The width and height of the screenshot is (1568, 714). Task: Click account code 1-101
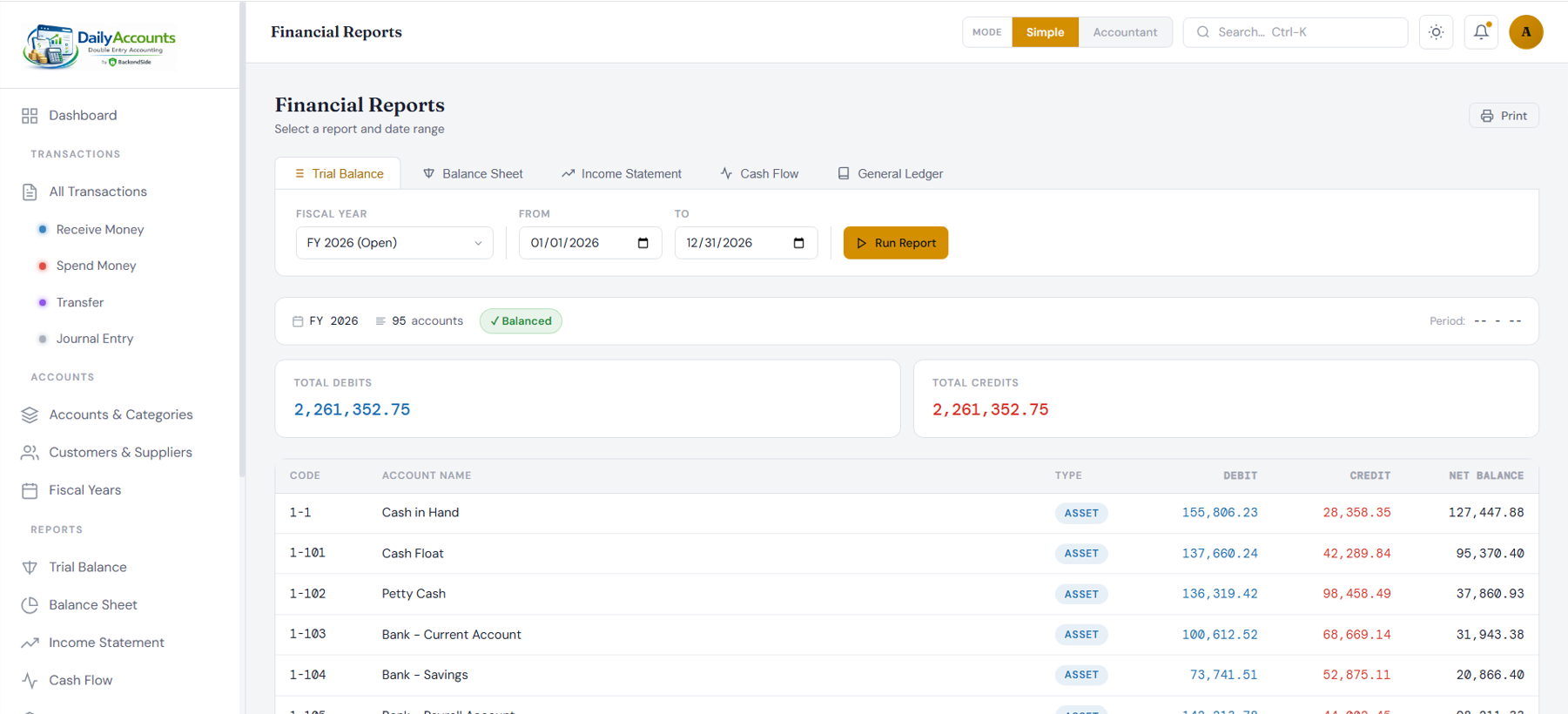point(307,553)
